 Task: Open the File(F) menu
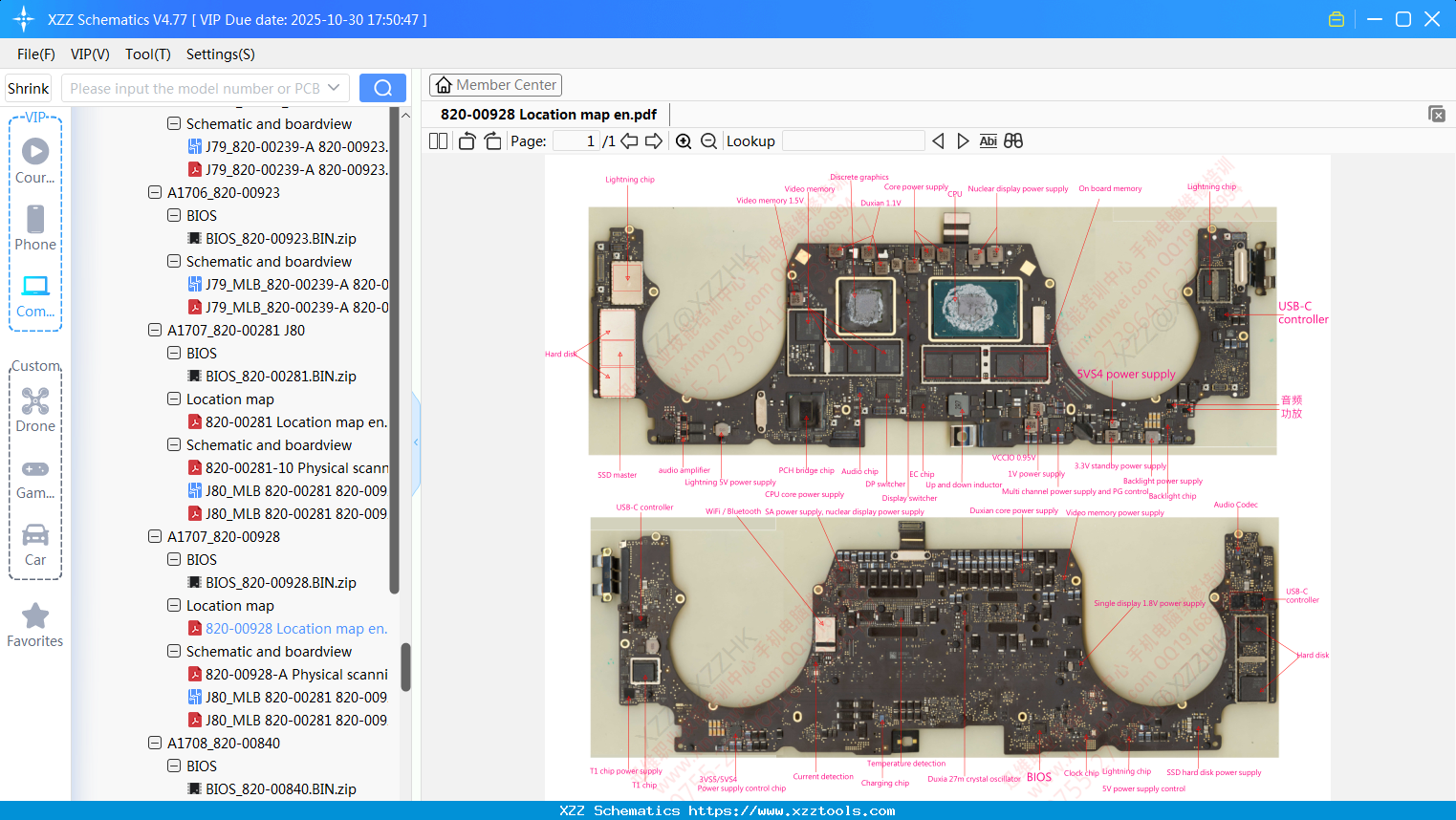coord(36,54)
